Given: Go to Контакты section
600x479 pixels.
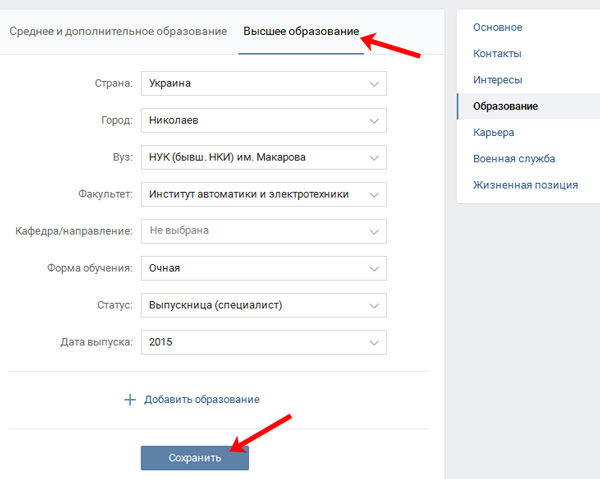Looking at the screenshot, I should (499, 53).
